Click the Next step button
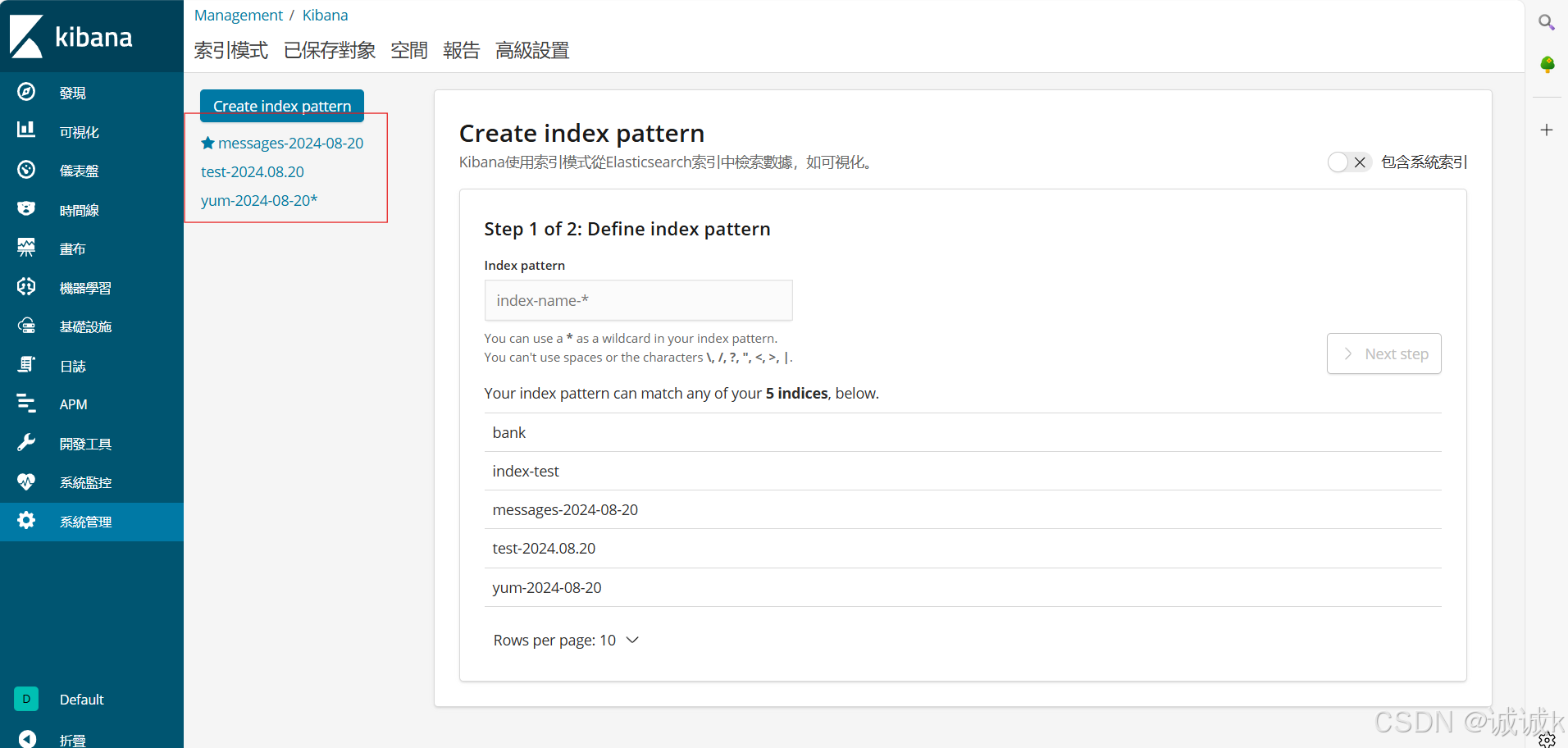 click(x=1384, y=353)
